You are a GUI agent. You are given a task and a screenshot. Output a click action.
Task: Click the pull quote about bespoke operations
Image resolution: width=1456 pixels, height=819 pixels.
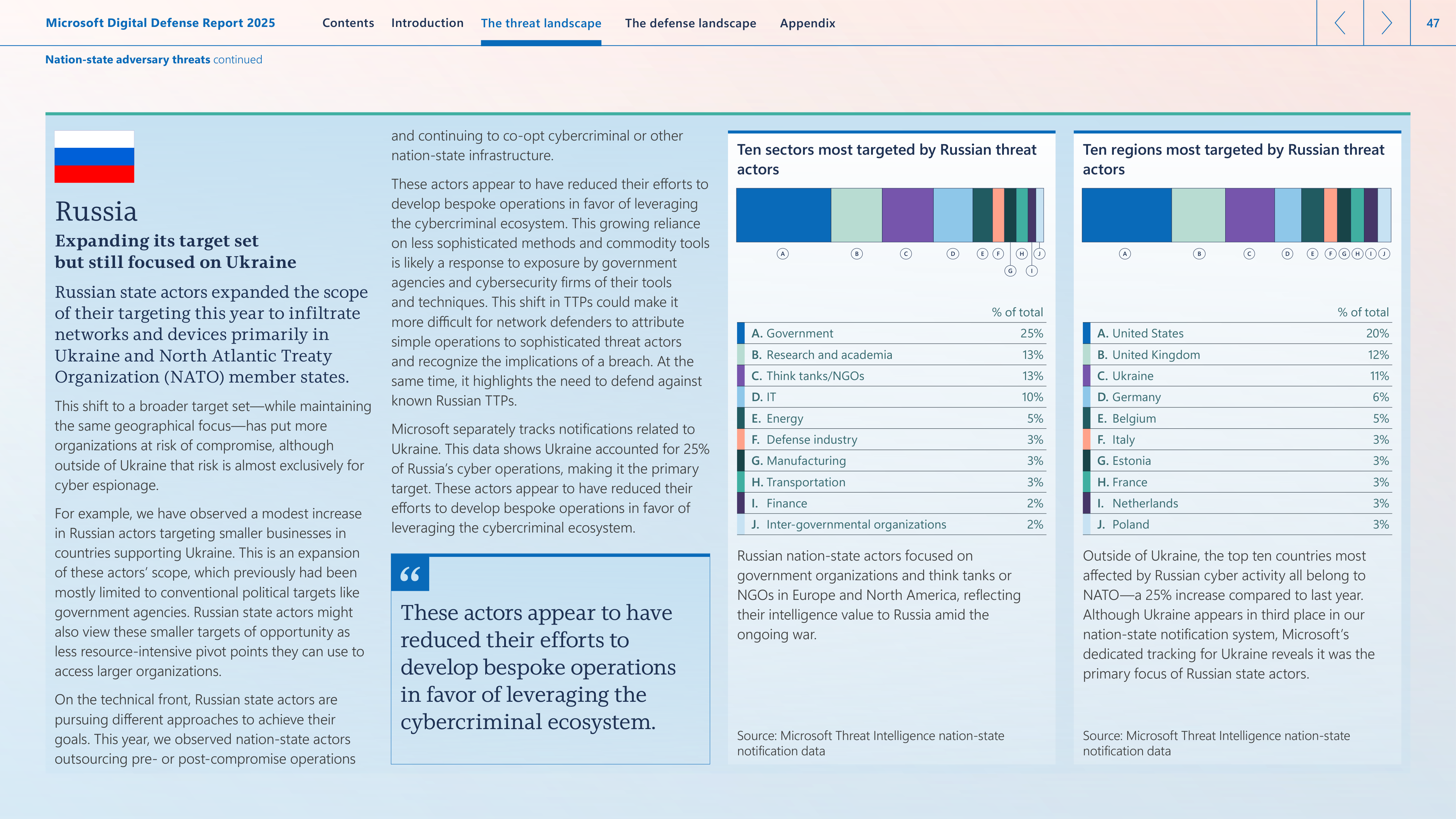[x=538, y=668]
